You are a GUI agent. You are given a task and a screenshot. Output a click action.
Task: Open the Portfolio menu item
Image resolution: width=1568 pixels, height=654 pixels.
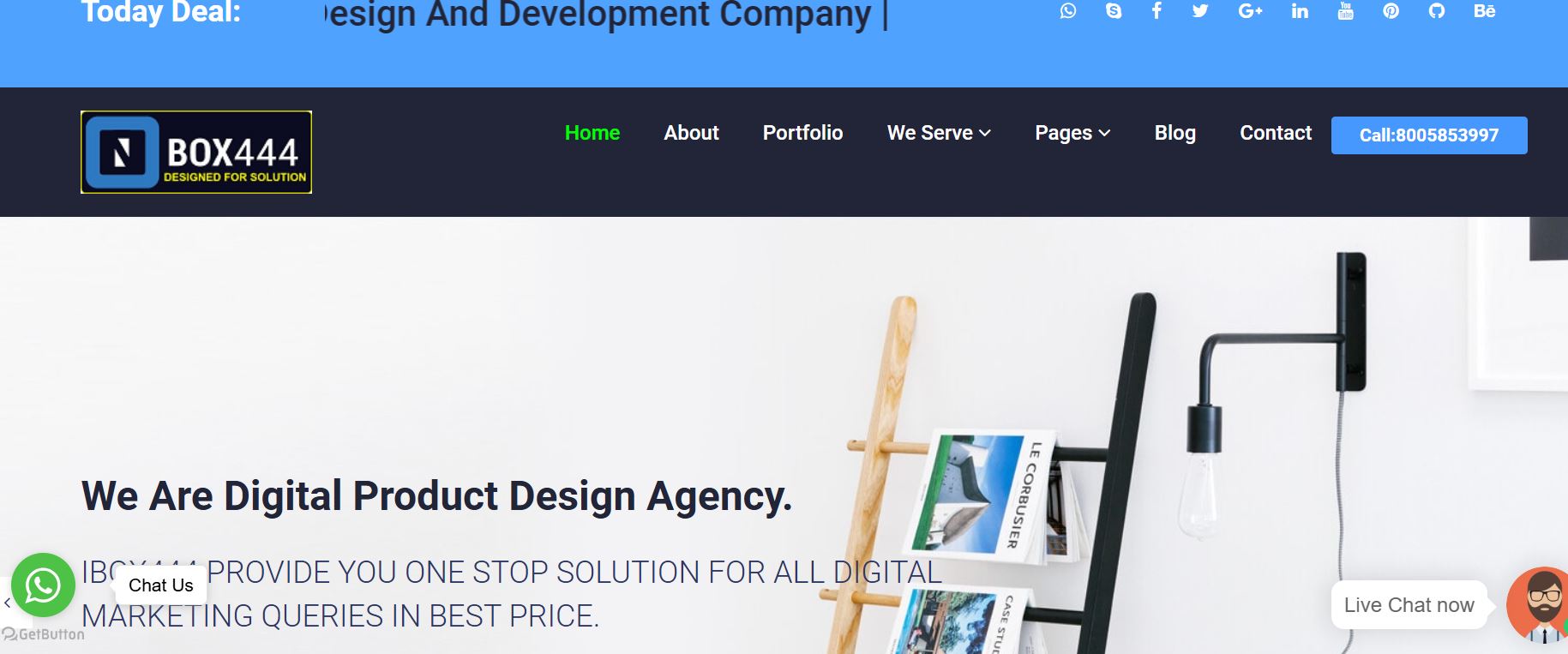(802, 133)
